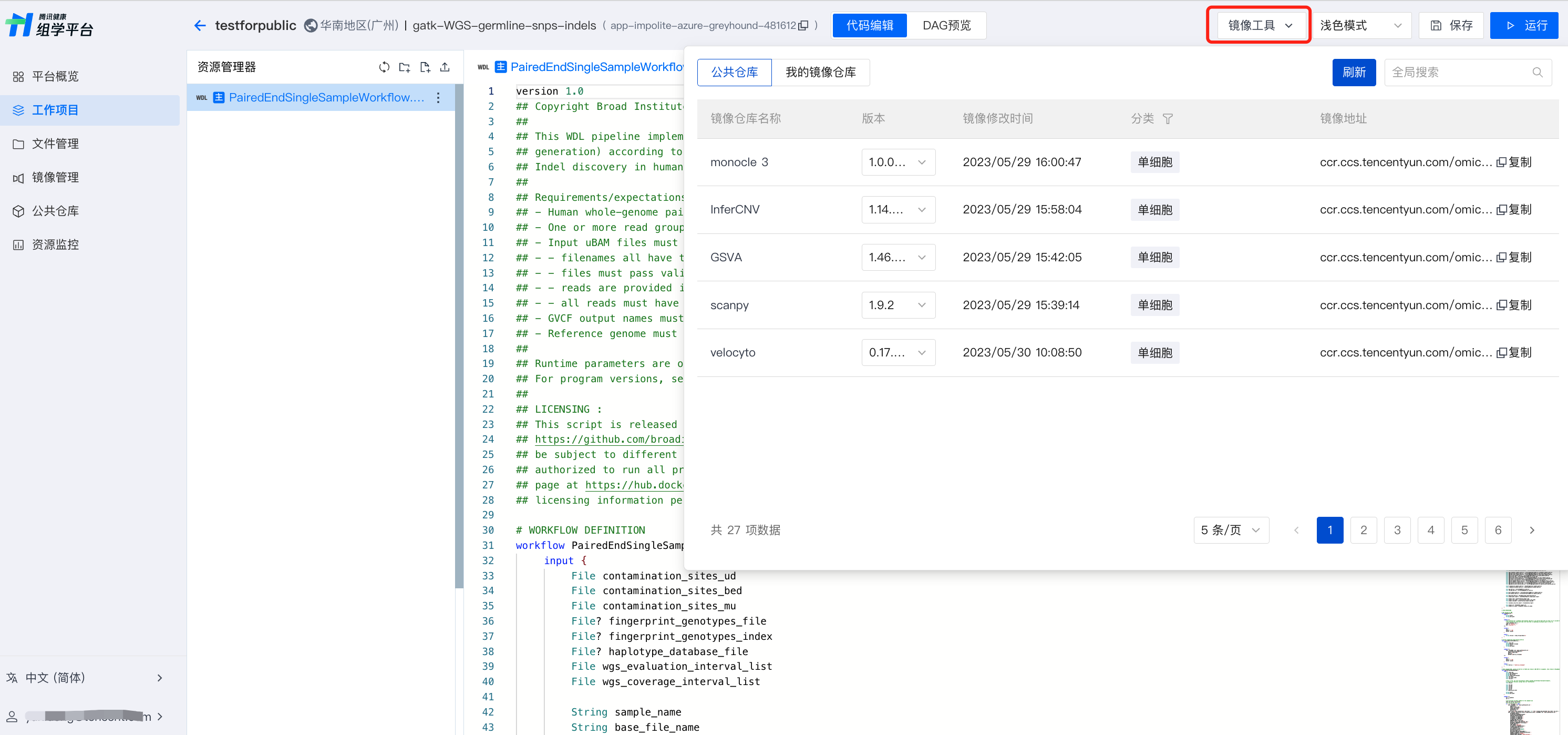1568x735 pixels.
Task: Click the velocyto repository name
Action: pyautogui.click(x=733, y=353)
